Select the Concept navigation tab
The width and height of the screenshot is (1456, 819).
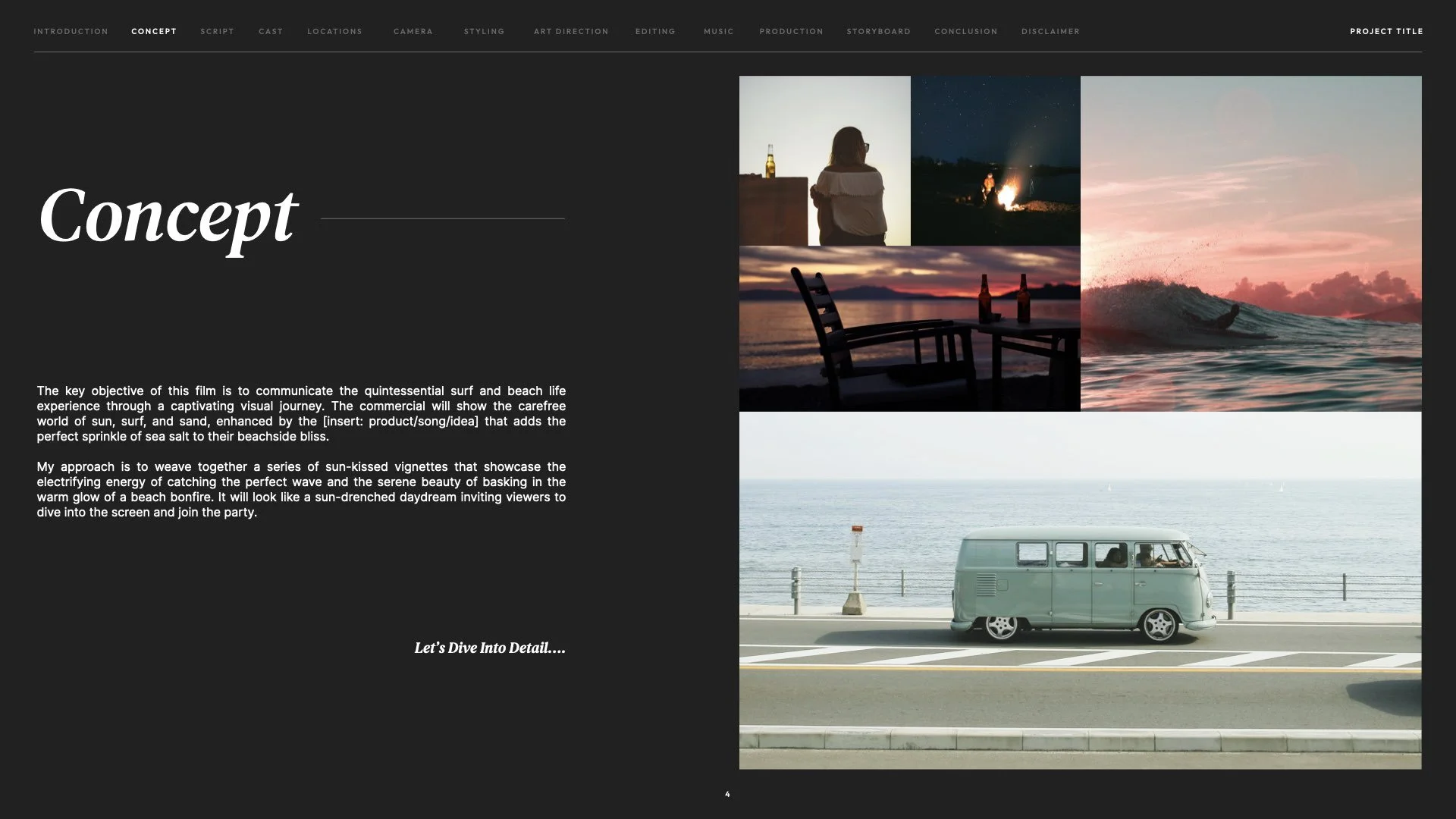tap(154, 31)
